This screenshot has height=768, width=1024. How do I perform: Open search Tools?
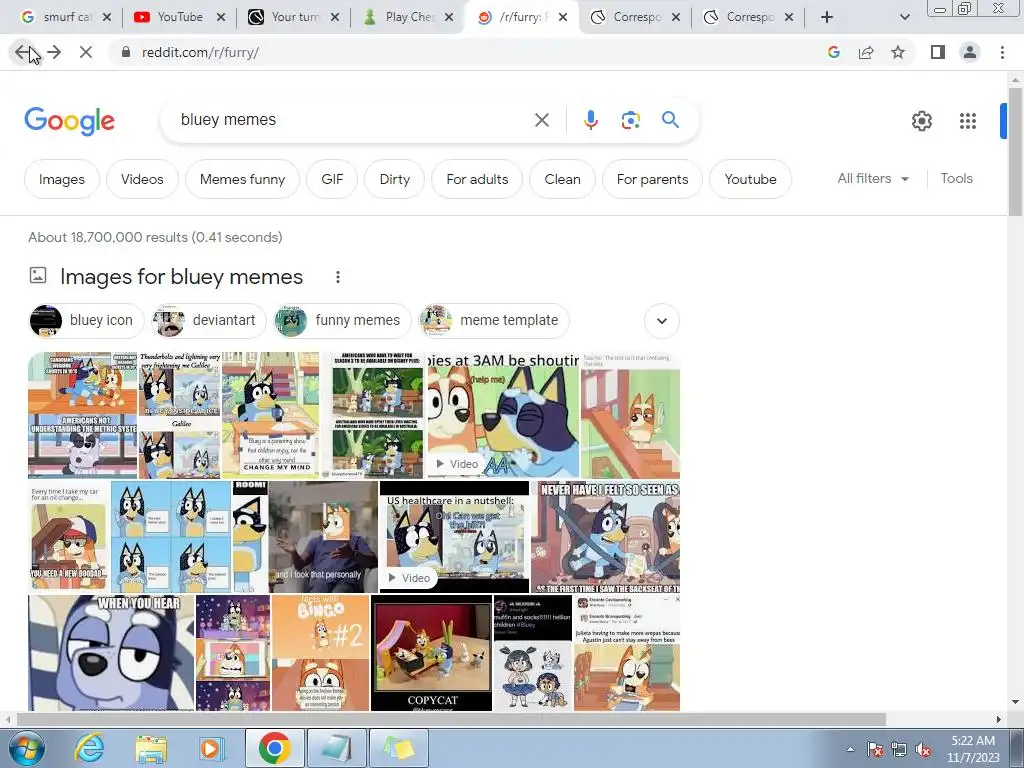click(956, 178)
